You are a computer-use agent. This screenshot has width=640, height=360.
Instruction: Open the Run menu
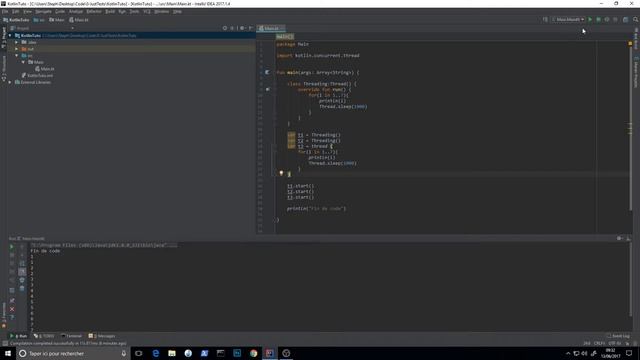click(122, 11)
